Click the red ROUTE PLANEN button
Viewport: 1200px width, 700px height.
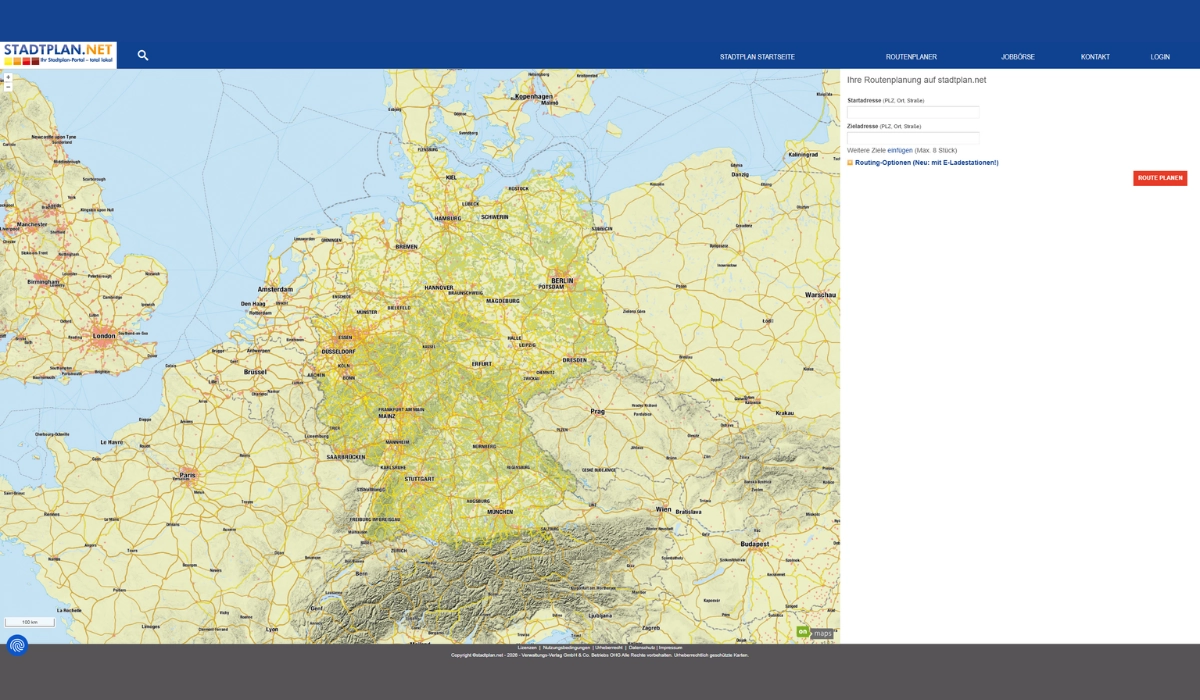point(1160,178)
